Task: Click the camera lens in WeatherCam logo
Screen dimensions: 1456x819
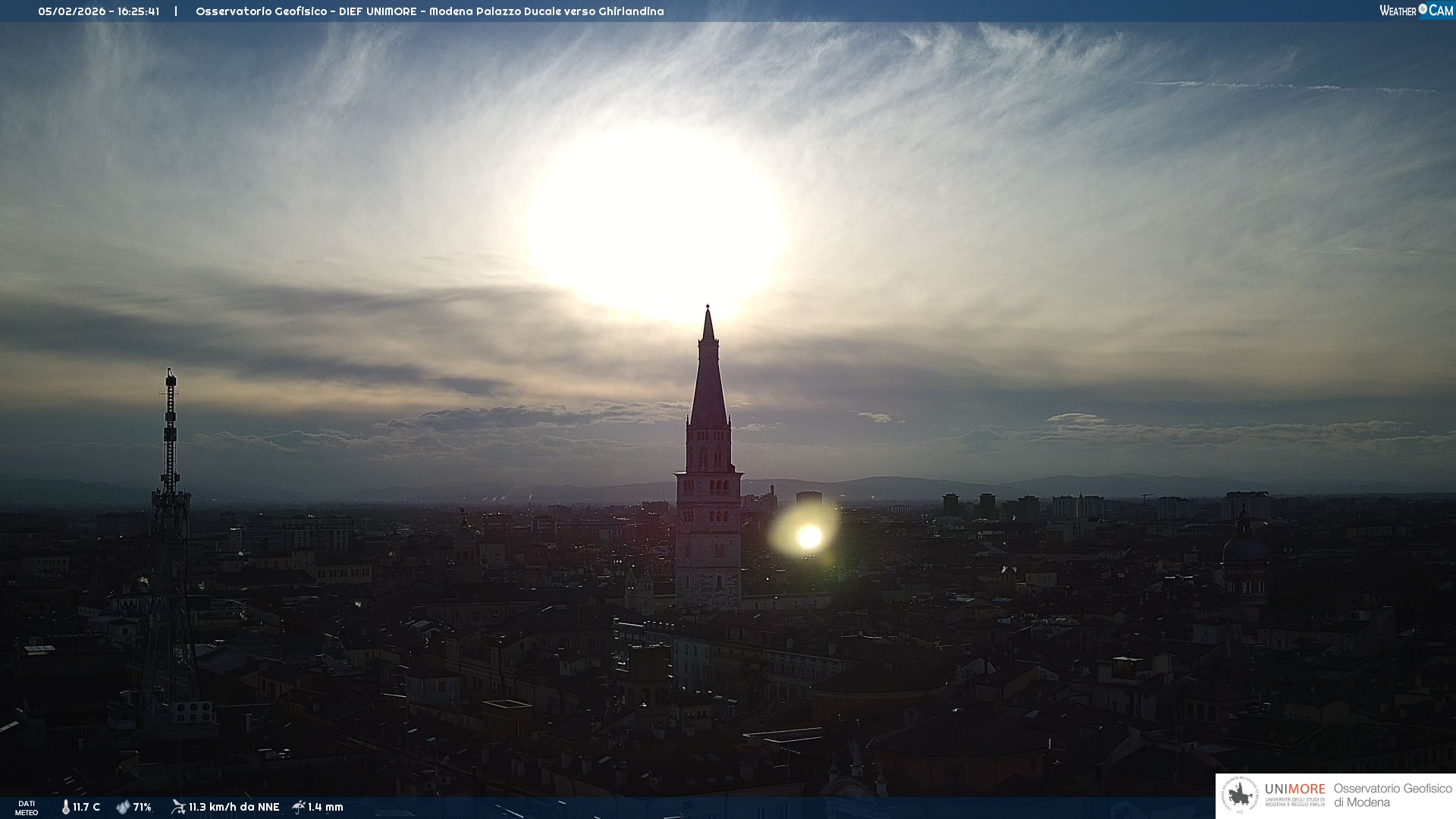Action: (1423, 9)
